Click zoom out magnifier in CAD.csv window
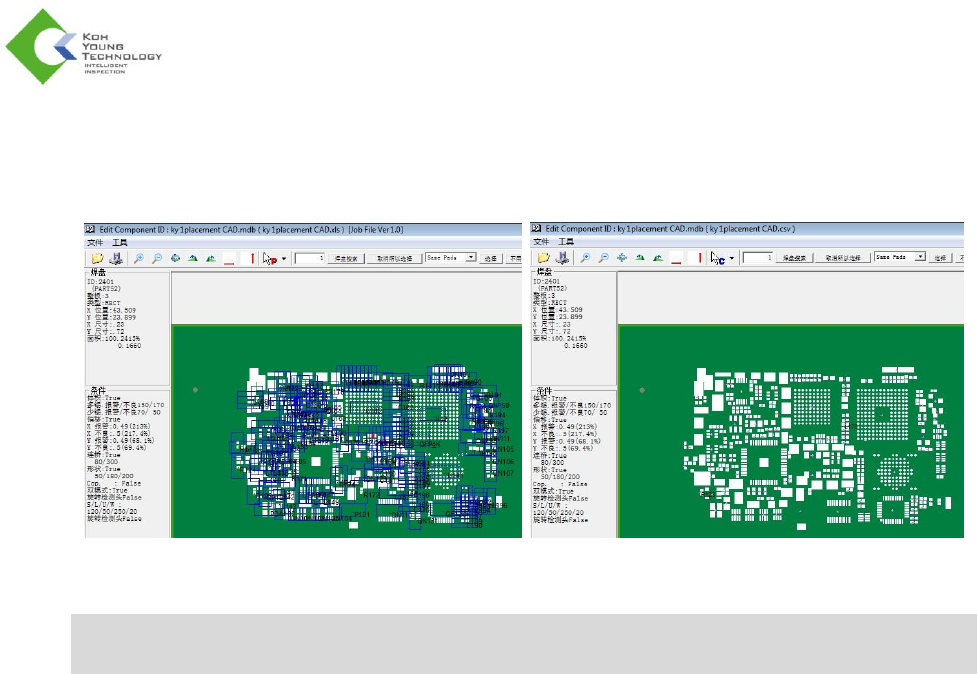 [x=604, y=257]
